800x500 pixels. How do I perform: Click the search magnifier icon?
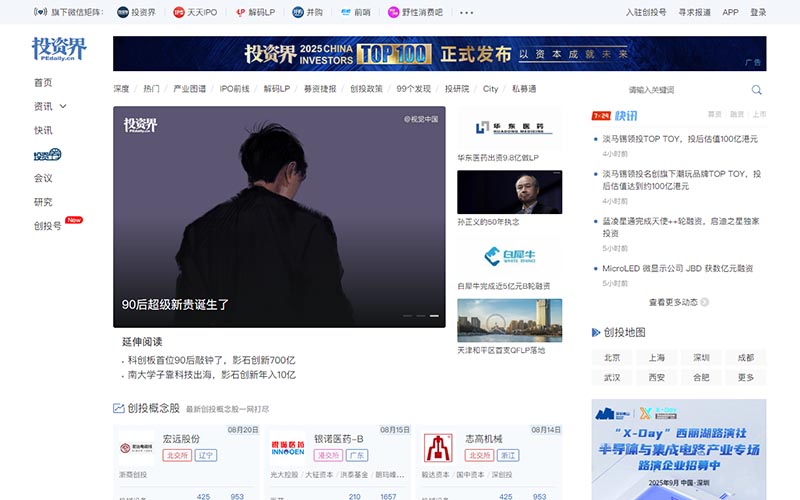click(x=756, y=90)
